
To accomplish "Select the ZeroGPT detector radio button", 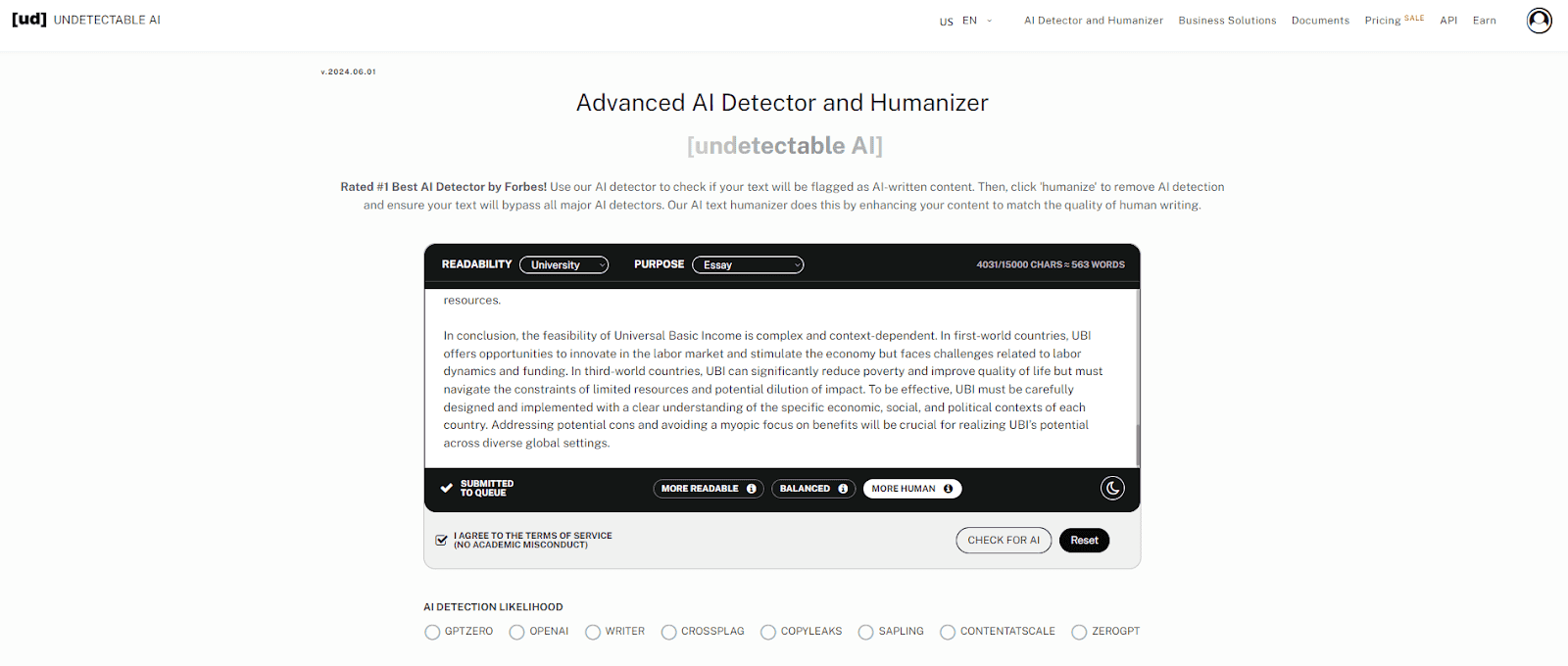I will click(1079, 633).
